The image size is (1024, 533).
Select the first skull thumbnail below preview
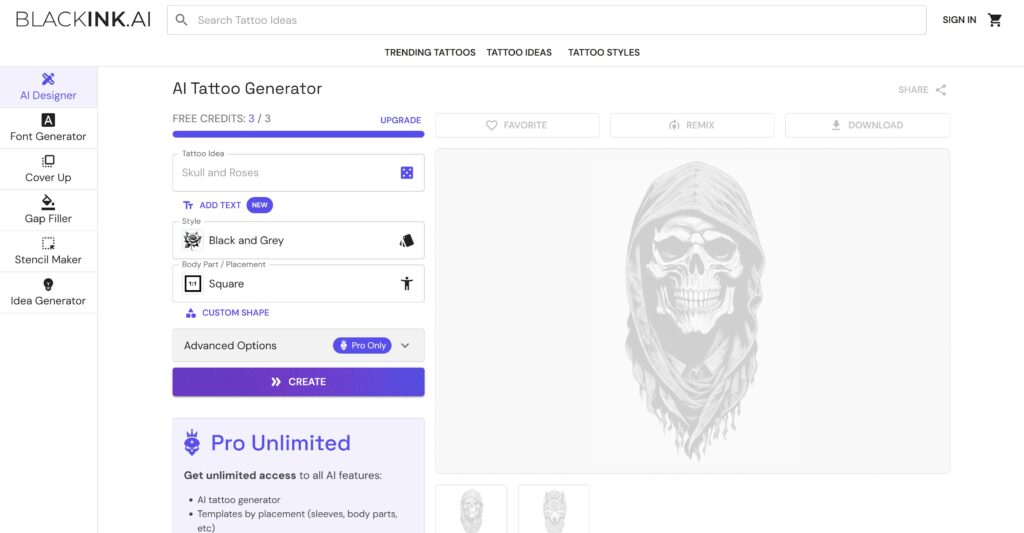click(471, 509)
